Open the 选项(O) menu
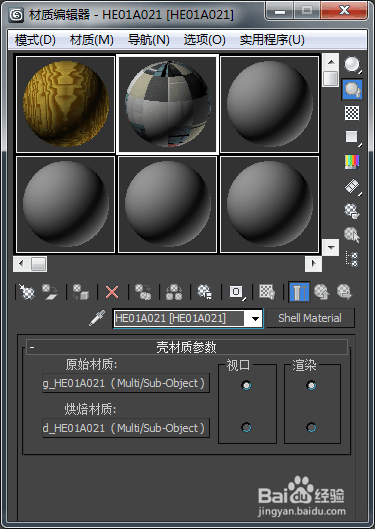The height and width of the screenshot is (529, 375). click(x=204, y=40)
